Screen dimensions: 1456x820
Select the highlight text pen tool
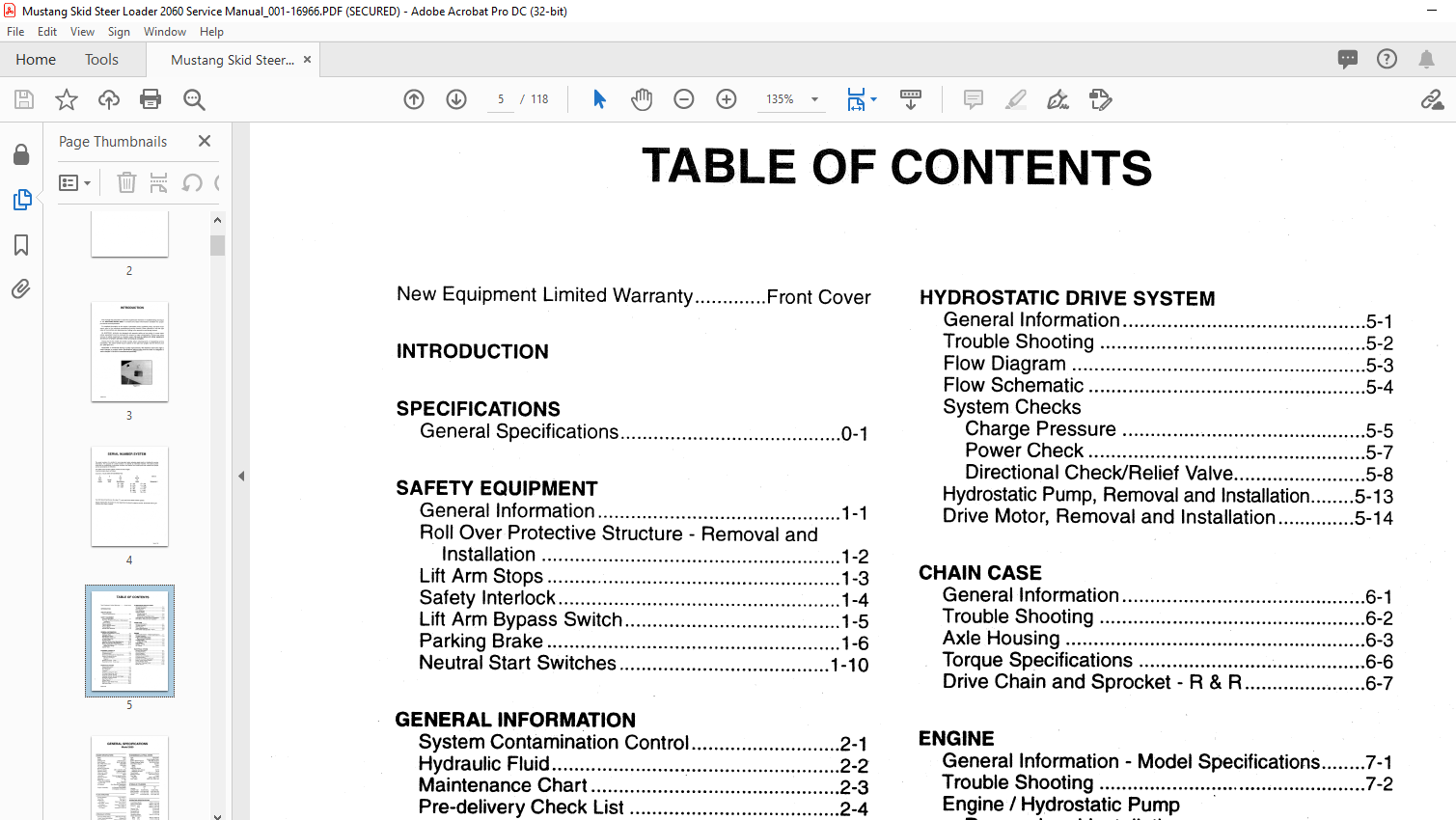pos(1016,99)
